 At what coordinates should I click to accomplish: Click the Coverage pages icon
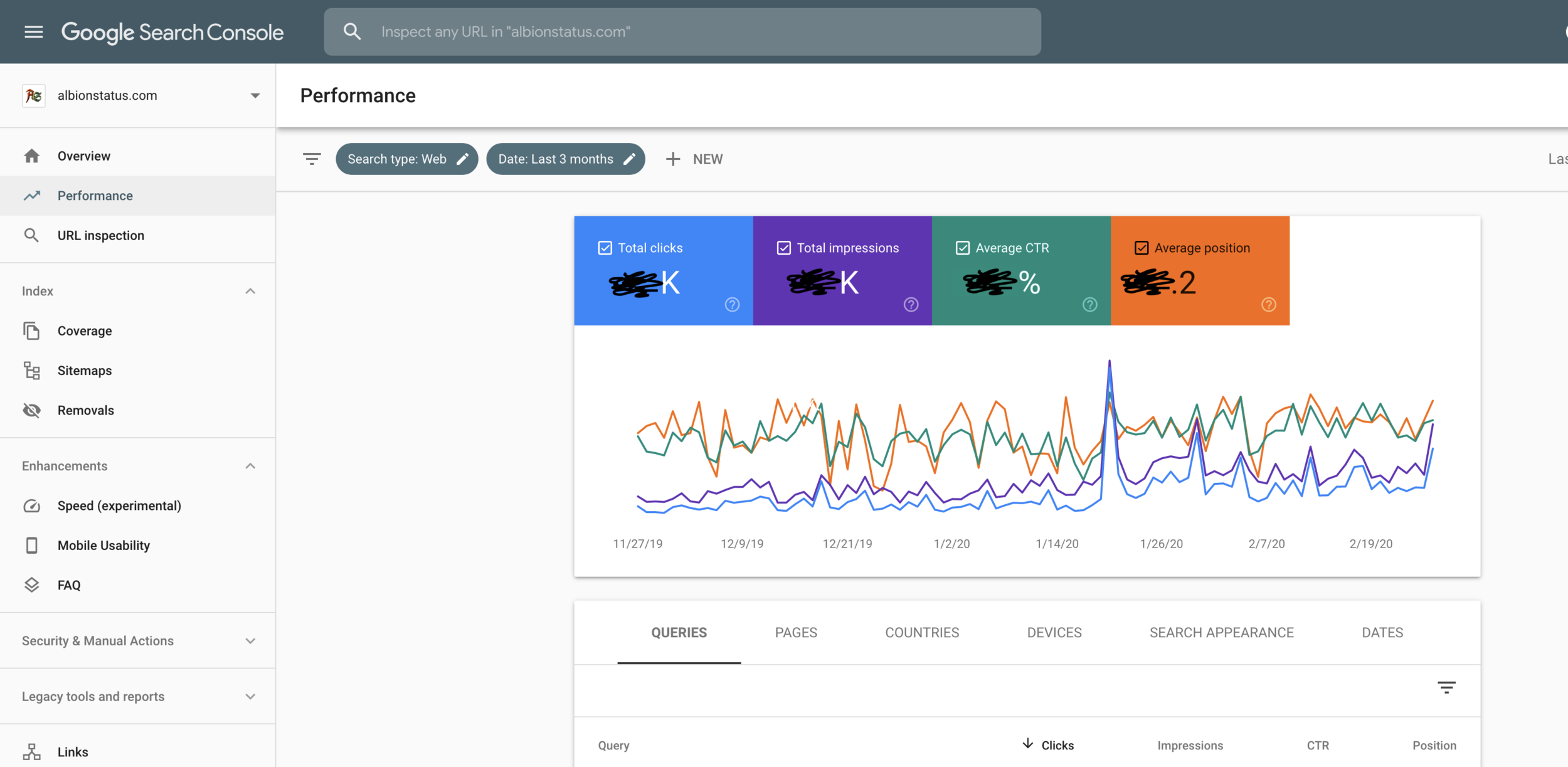(31, 331)
